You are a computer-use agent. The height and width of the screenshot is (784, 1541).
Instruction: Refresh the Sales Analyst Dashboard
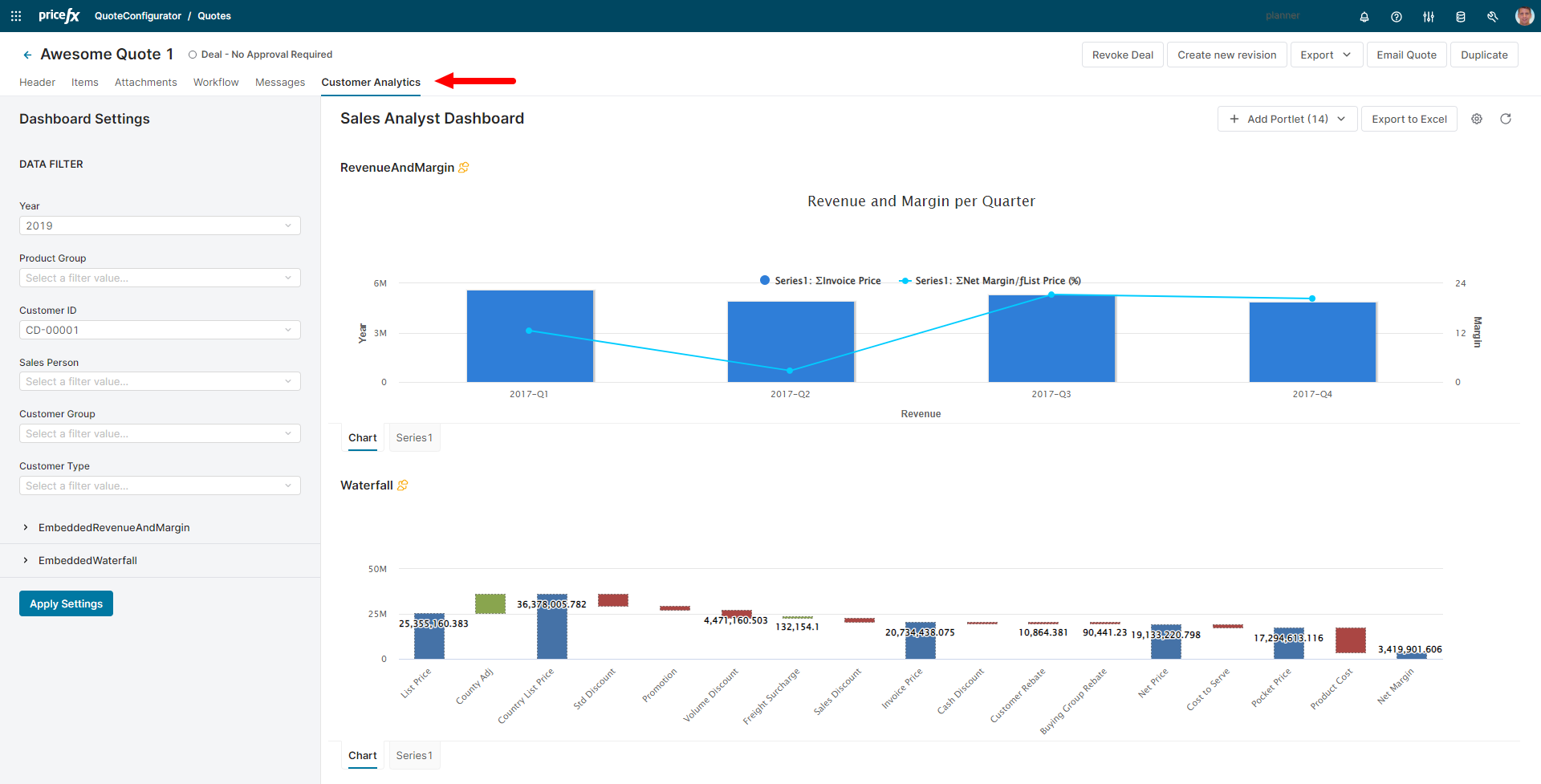pyautogui.click(x=1506, y=119)
